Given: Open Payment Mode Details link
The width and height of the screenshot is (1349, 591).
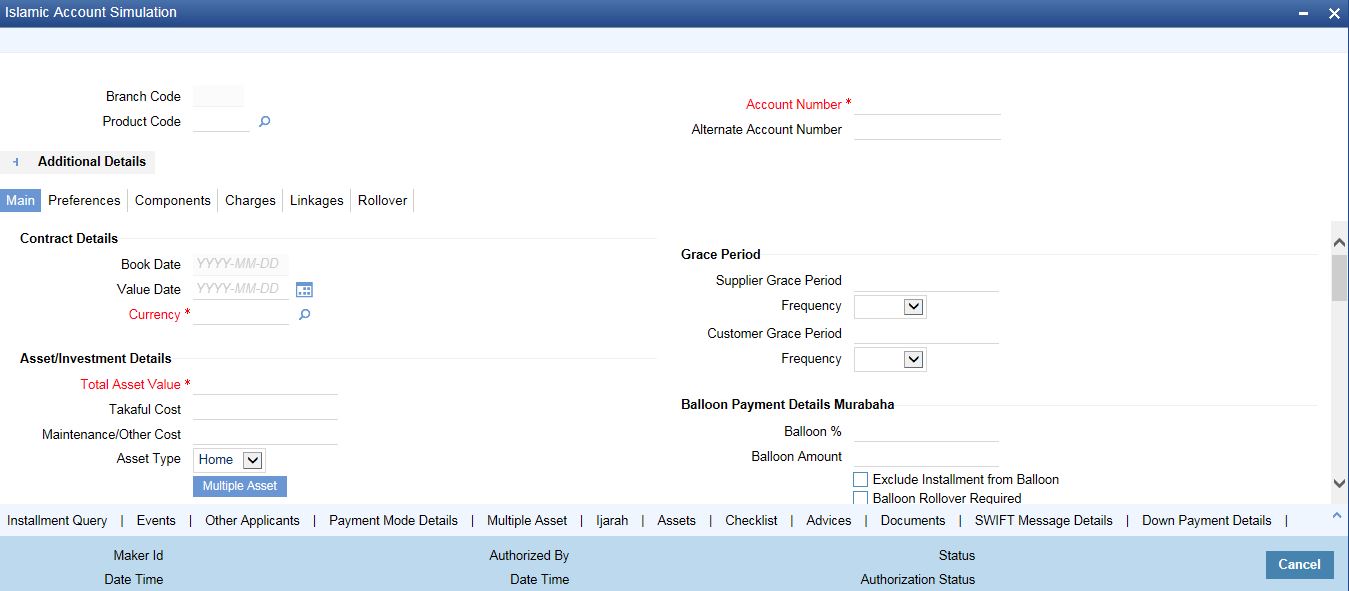Looking at the screenshot, I should (x=393, y=521).
